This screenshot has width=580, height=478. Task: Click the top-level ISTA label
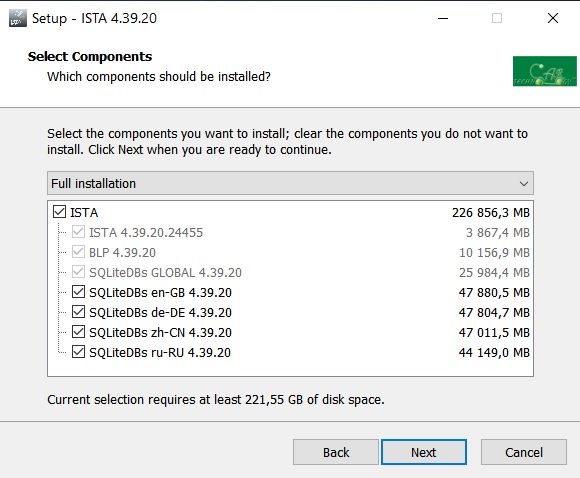pos(84,213)
